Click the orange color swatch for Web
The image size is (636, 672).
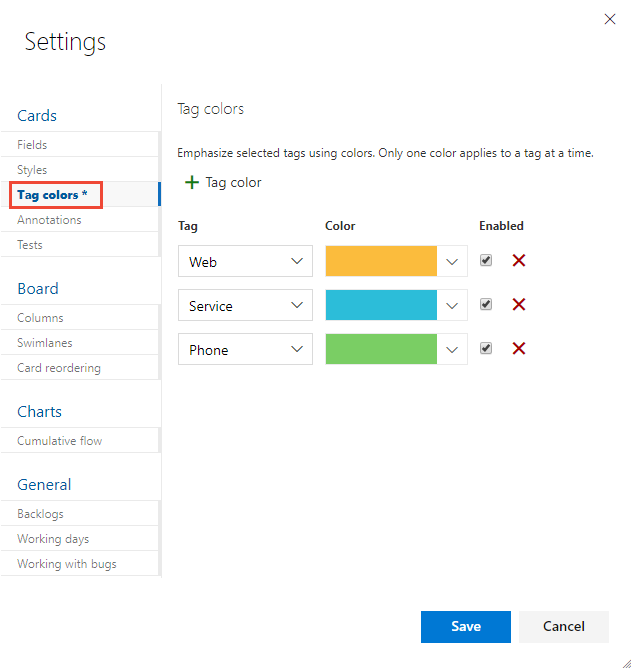click(381, 261)
